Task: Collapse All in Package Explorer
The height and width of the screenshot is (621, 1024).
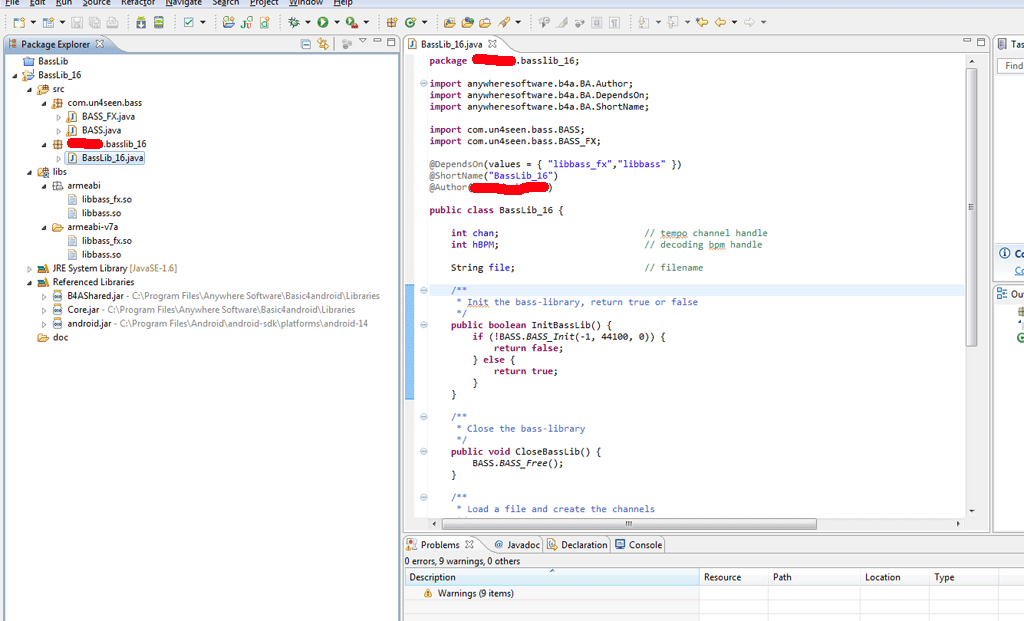Action: (306, 44)
